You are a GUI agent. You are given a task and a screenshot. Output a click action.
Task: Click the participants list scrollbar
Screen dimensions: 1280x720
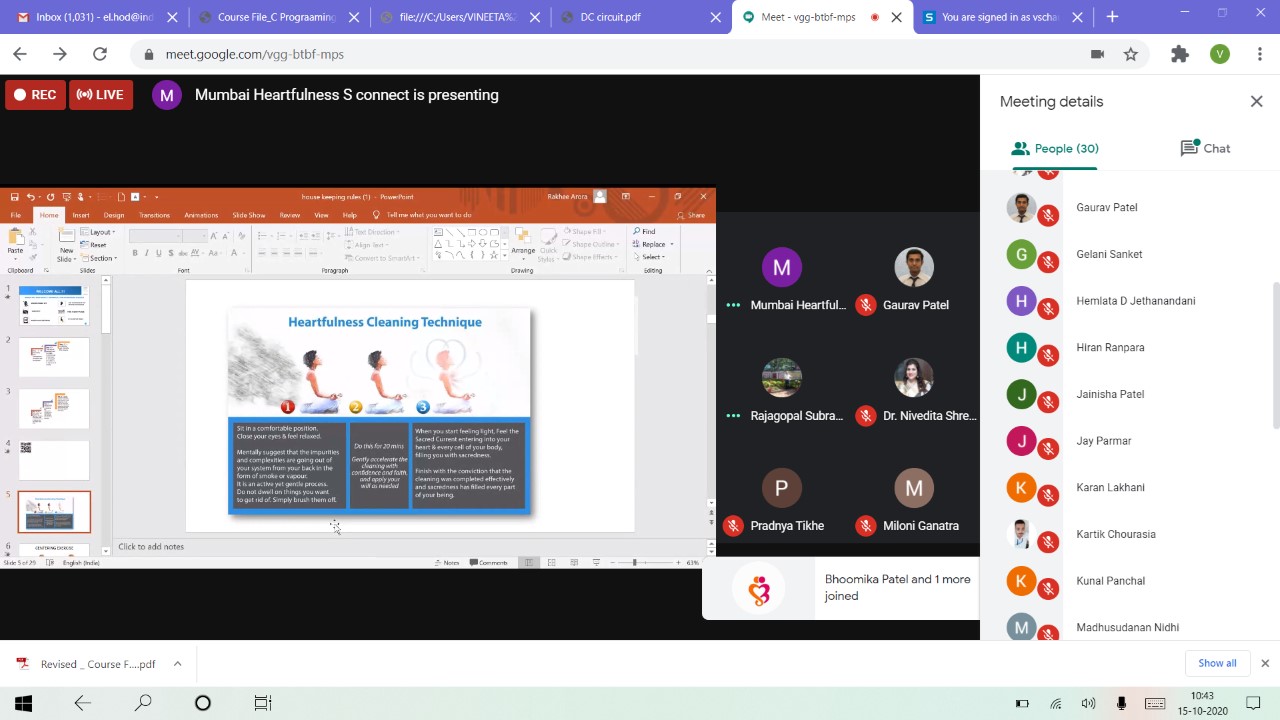pyautogui.click(x=1274, y=300)
